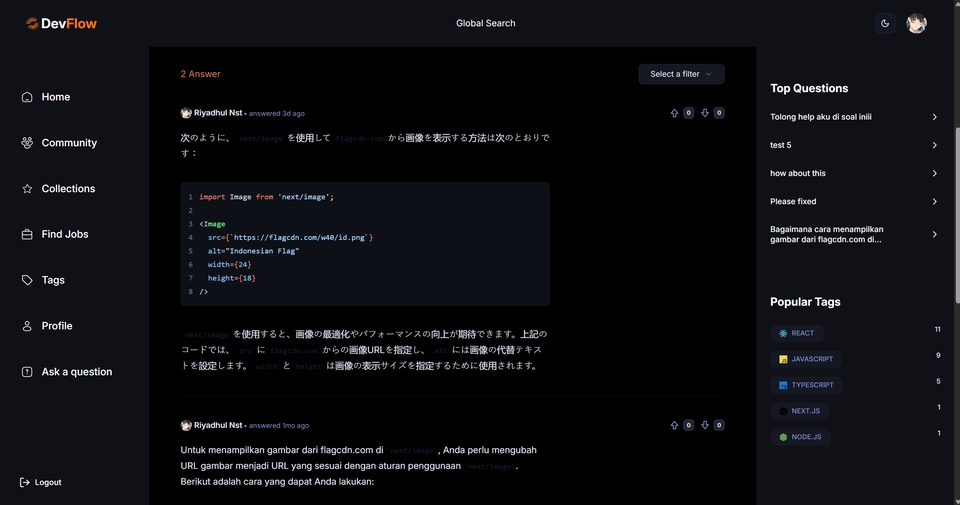Downvote the answer posted 3d ago
The image size is (960, 505).
tap(705, 113)
